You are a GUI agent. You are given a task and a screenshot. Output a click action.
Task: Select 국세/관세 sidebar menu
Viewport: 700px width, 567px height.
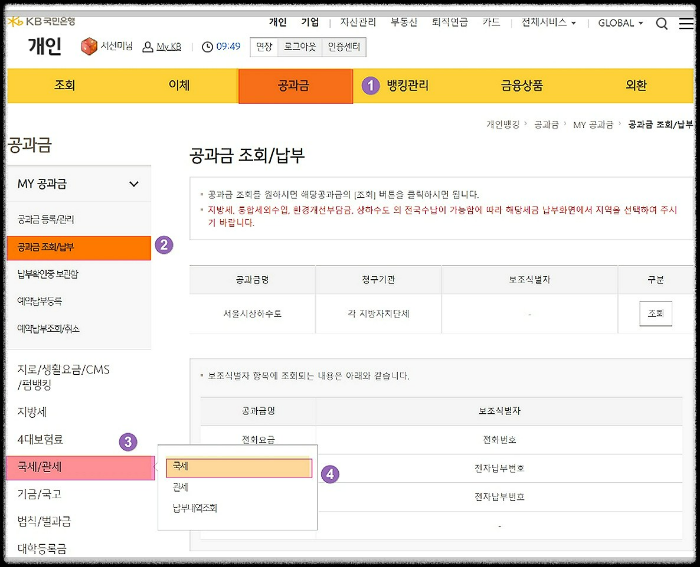click(80, 468)
